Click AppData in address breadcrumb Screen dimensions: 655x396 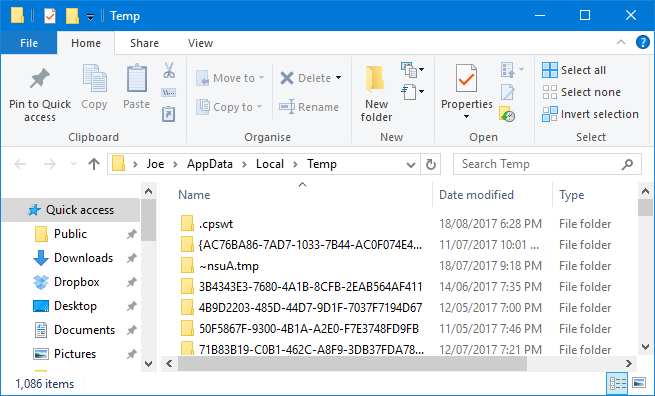tap(210, 164)
